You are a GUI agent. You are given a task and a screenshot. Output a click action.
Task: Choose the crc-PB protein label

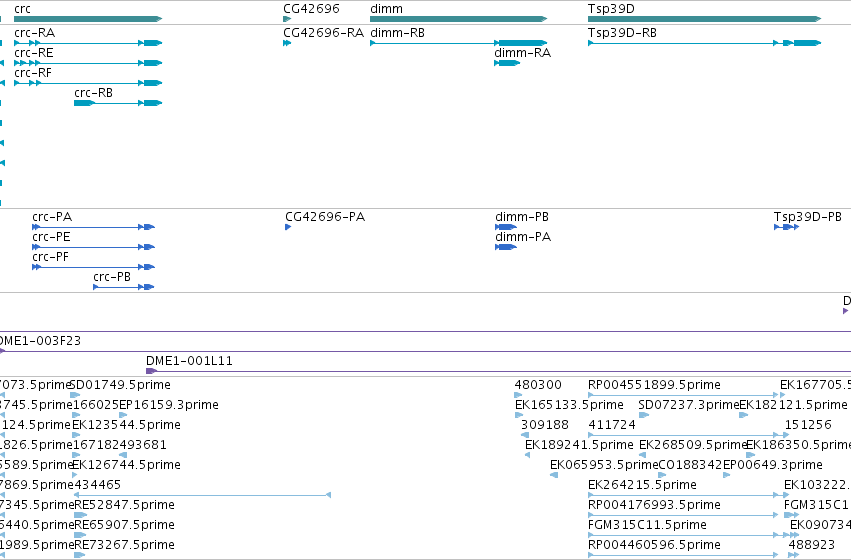112,277
